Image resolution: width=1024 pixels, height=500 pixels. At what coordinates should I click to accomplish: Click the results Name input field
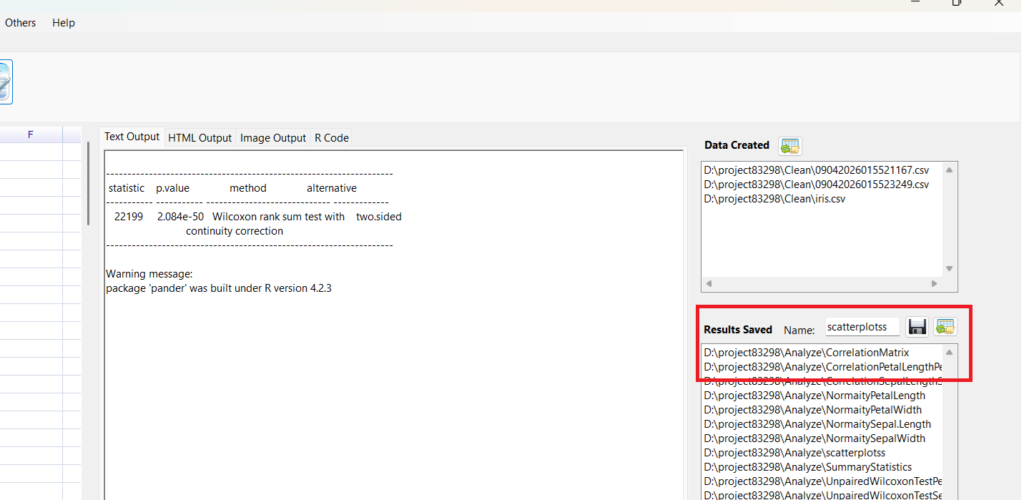pos(861,327)
